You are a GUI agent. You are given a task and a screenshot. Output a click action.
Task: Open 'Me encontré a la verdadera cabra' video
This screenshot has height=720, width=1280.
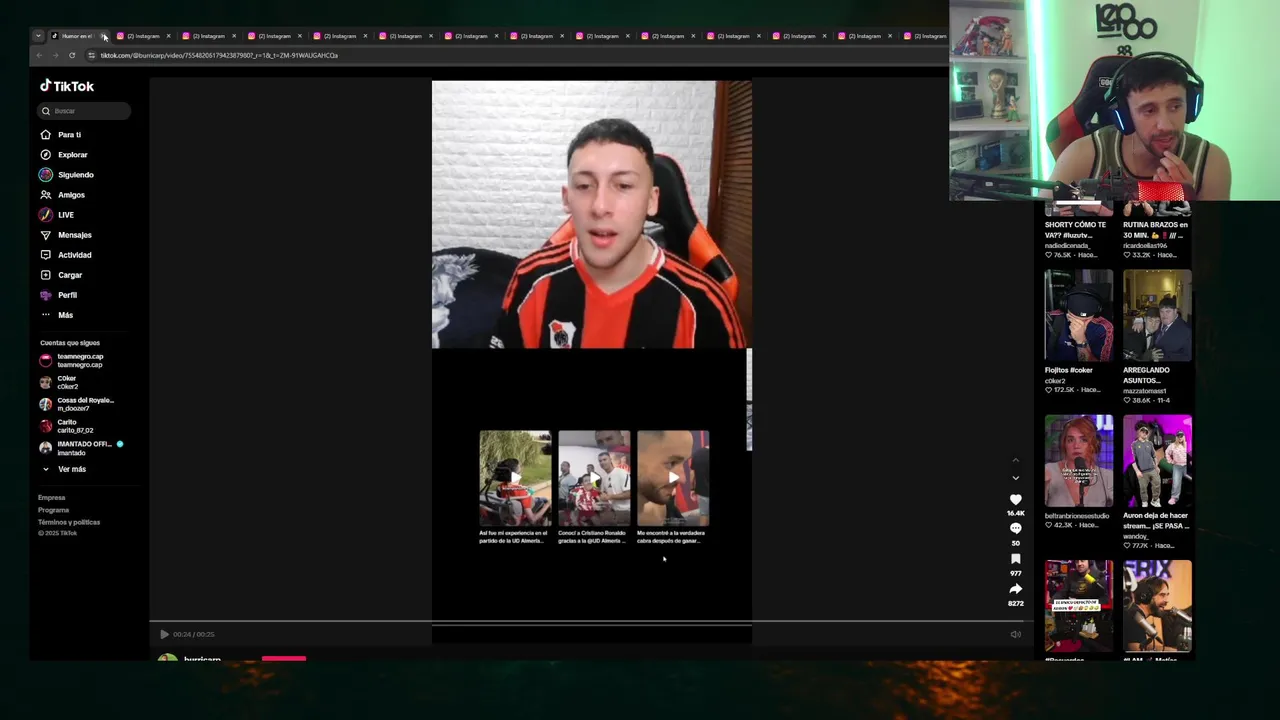(x=673, y=478)
